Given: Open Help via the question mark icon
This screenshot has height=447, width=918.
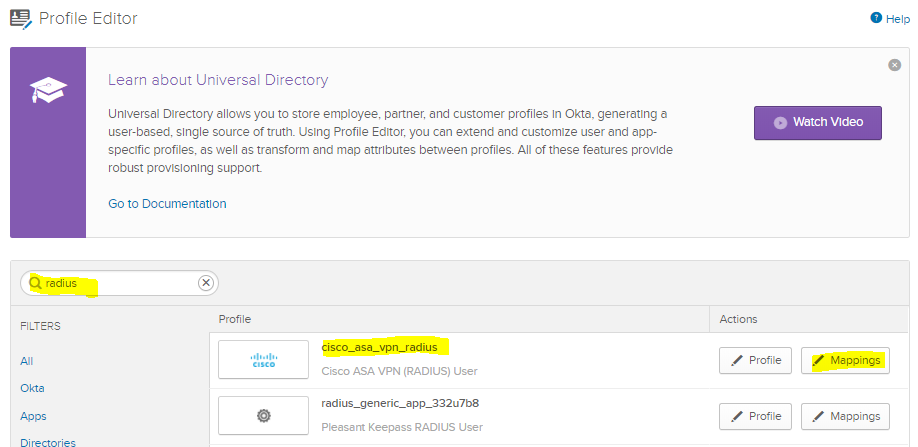Looking at the screenshot, I should tap(876, 18).
